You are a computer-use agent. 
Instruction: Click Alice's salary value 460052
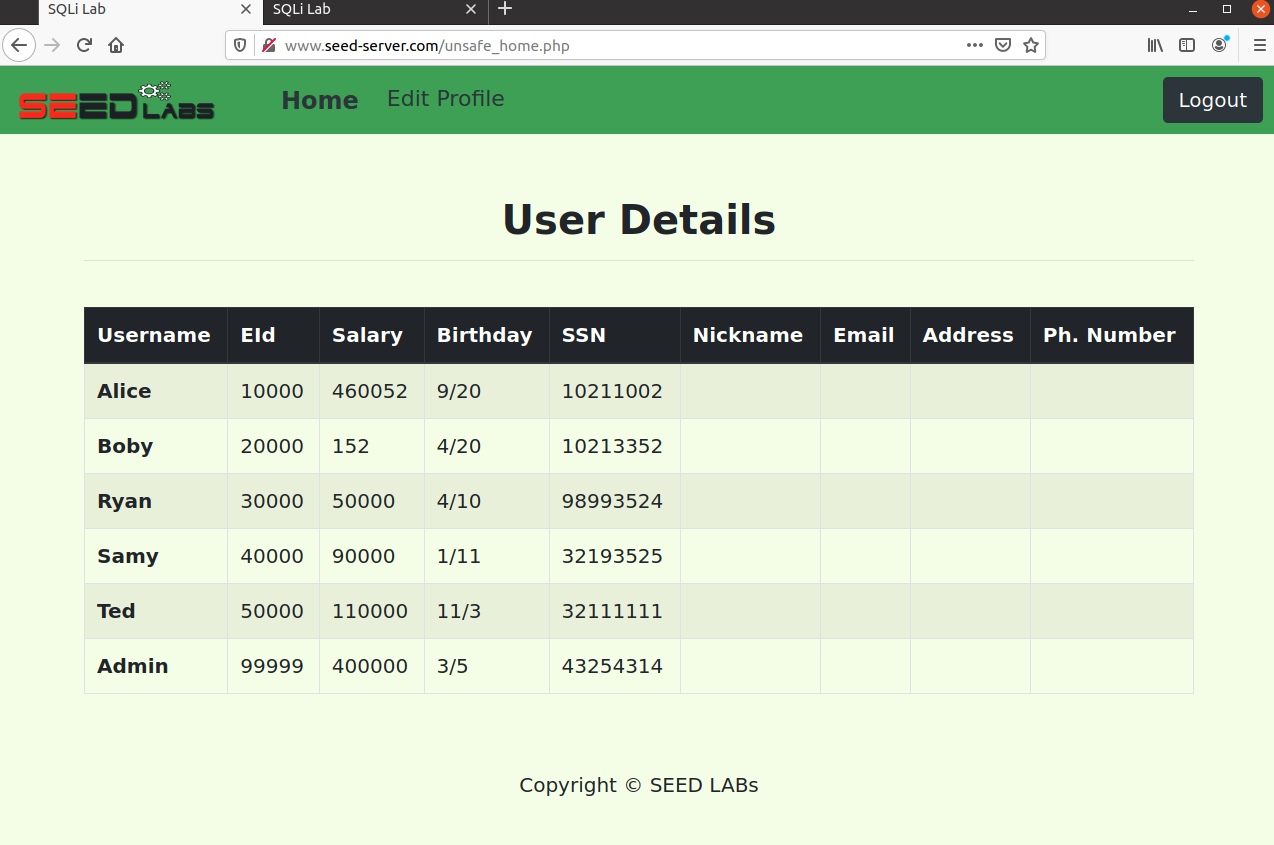(x=370, y=391)
